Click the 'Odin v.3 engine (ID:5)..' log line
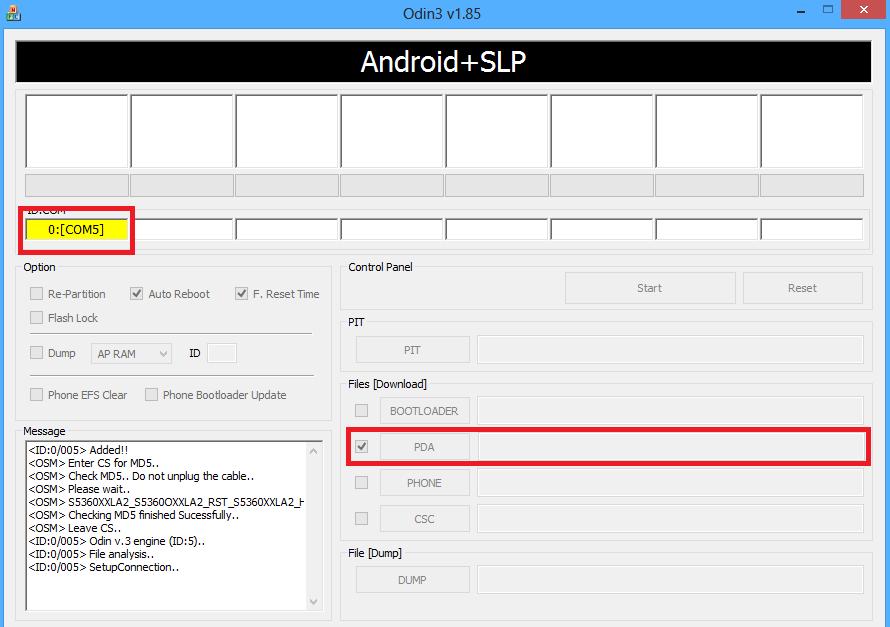Screen dimensions: 890x627 117,541
